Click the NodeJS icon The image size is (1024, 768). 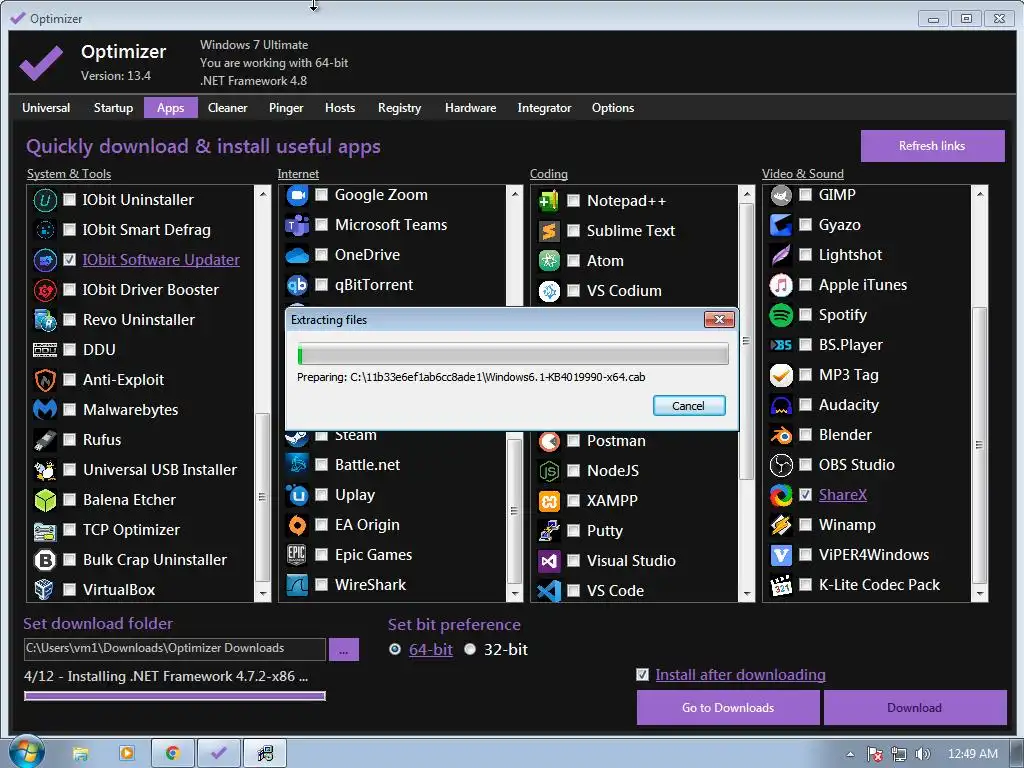point(549,471)
